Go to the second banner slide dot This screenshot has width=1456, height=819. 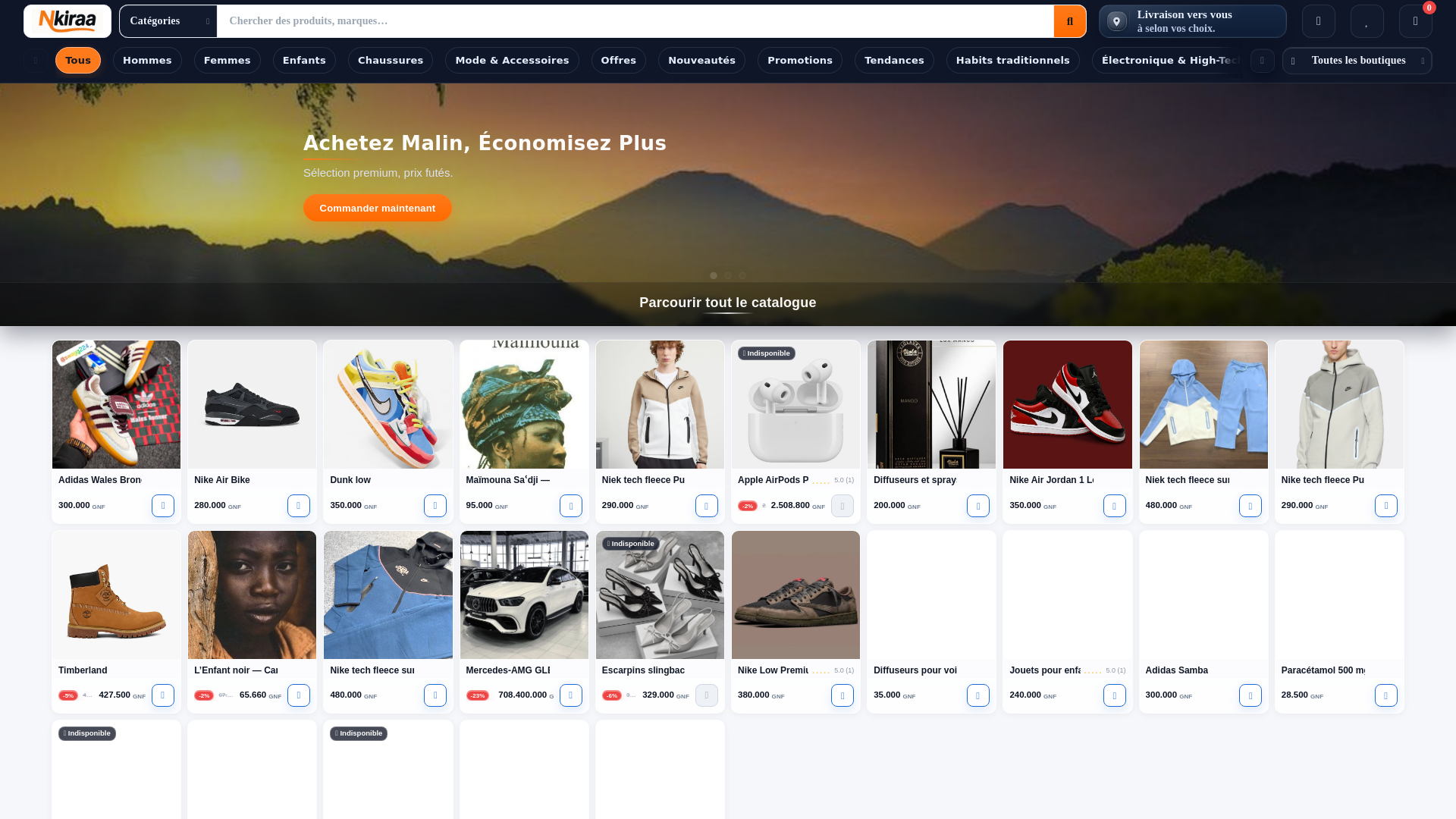(728, 276)
